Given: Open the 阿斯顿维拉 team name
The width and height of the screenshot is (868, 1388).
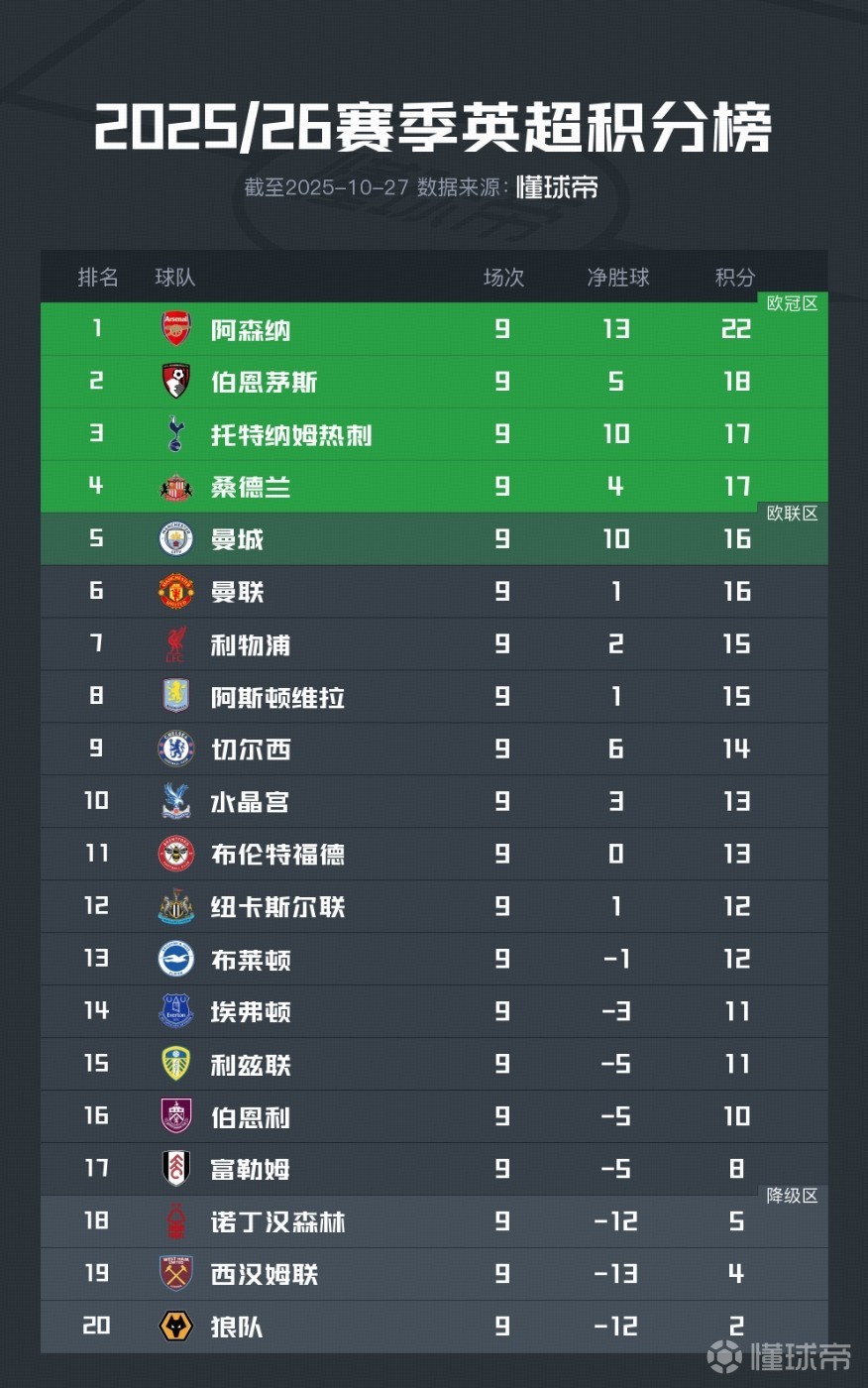Looking at the screenshot, I should coord(277,698).
